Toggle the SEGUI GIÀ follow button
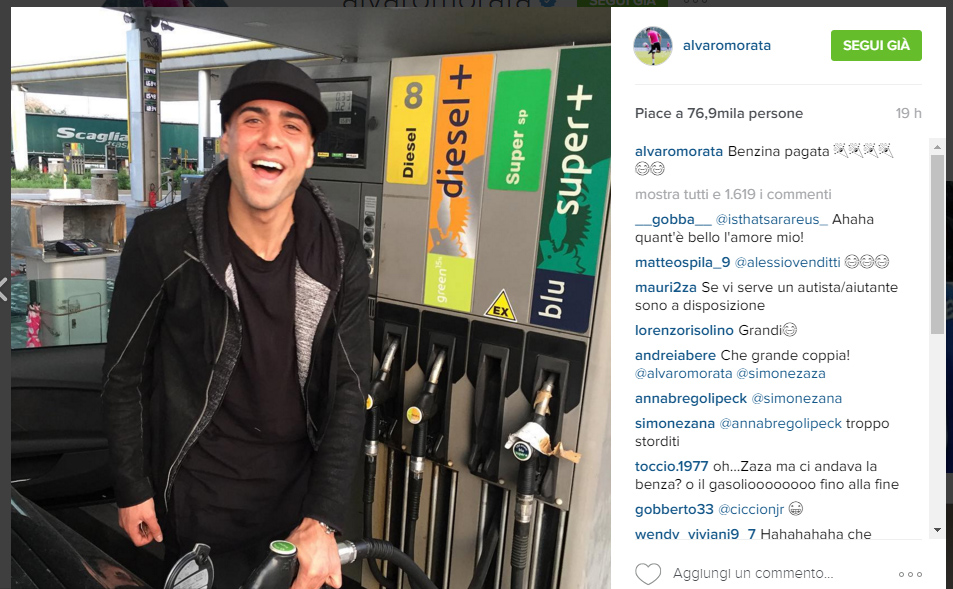The image size is (953, 589). tap(876, 46)
